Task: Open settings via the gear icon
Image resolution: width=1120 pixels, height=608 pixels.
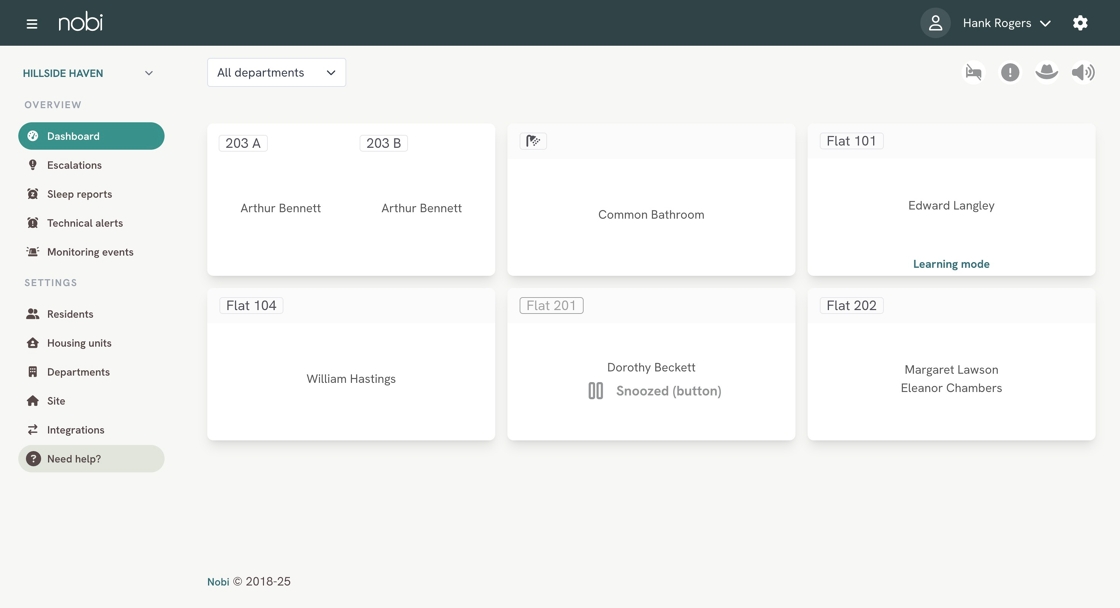Action: [x=1080, y=23]
